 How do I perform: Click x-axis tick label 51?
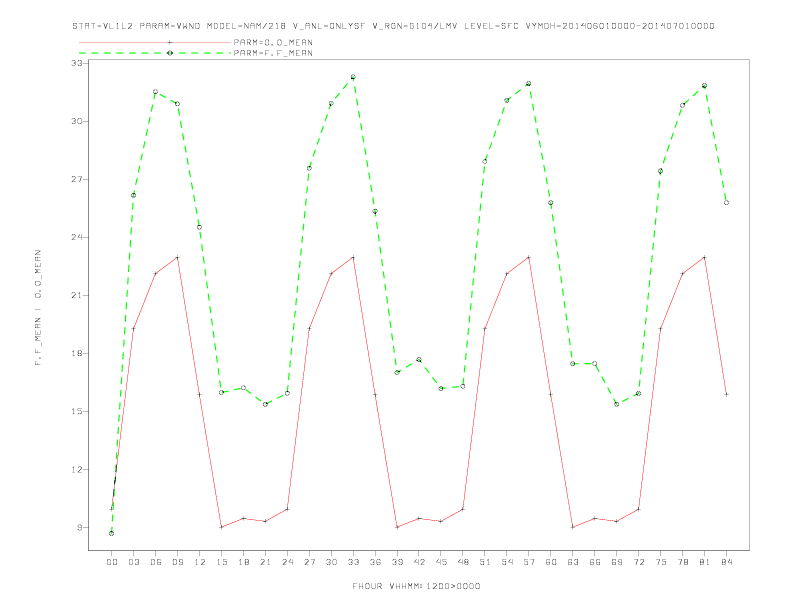485,562
